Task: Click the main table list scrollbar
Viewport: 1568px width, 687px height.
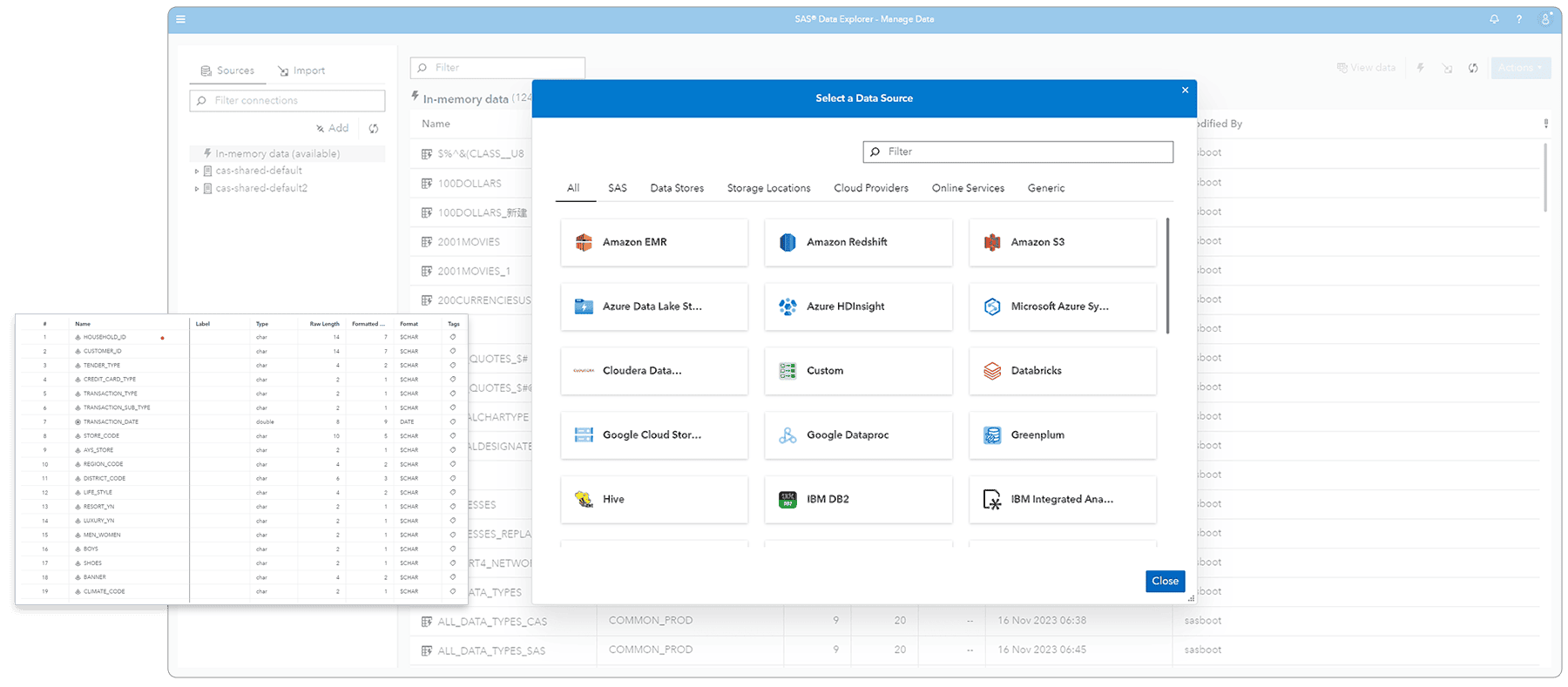Action: point(1546,178)
